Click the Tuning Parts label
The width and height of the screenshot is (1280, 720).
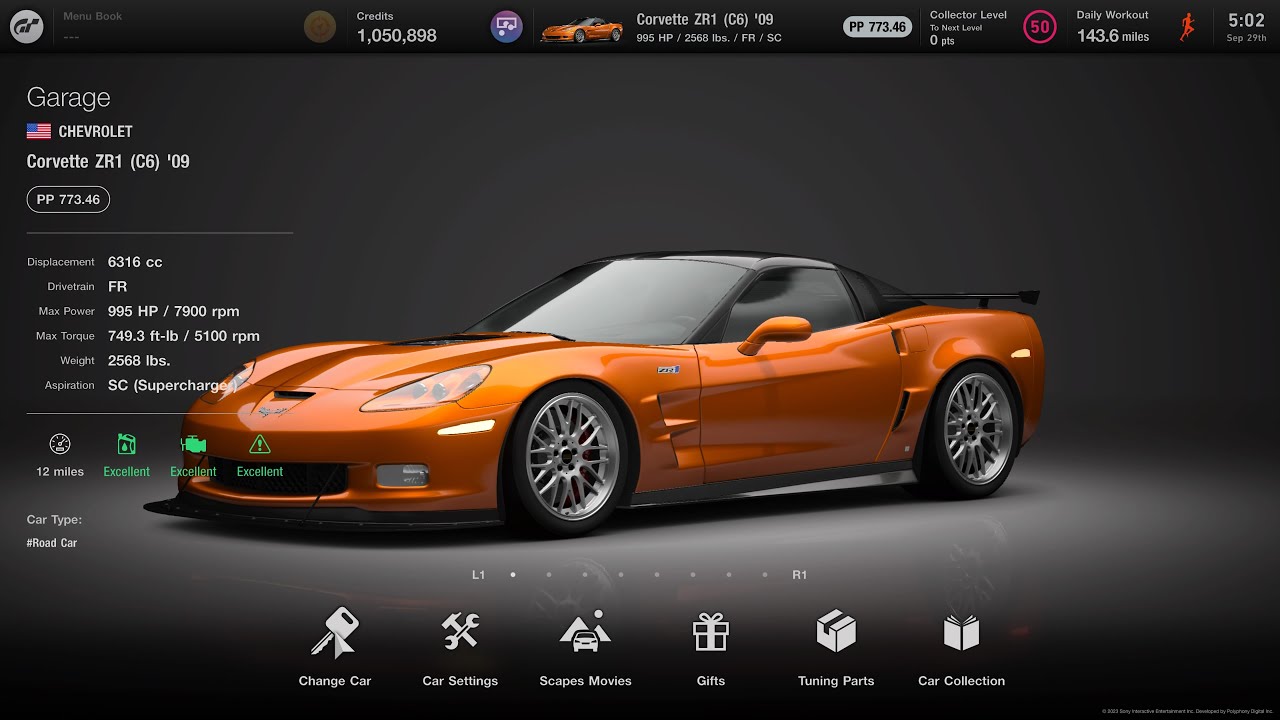point(836,681)
